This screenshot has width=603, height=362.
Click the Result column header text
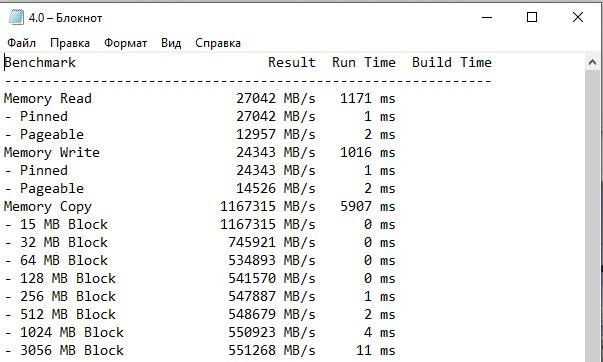pos(292,62)
